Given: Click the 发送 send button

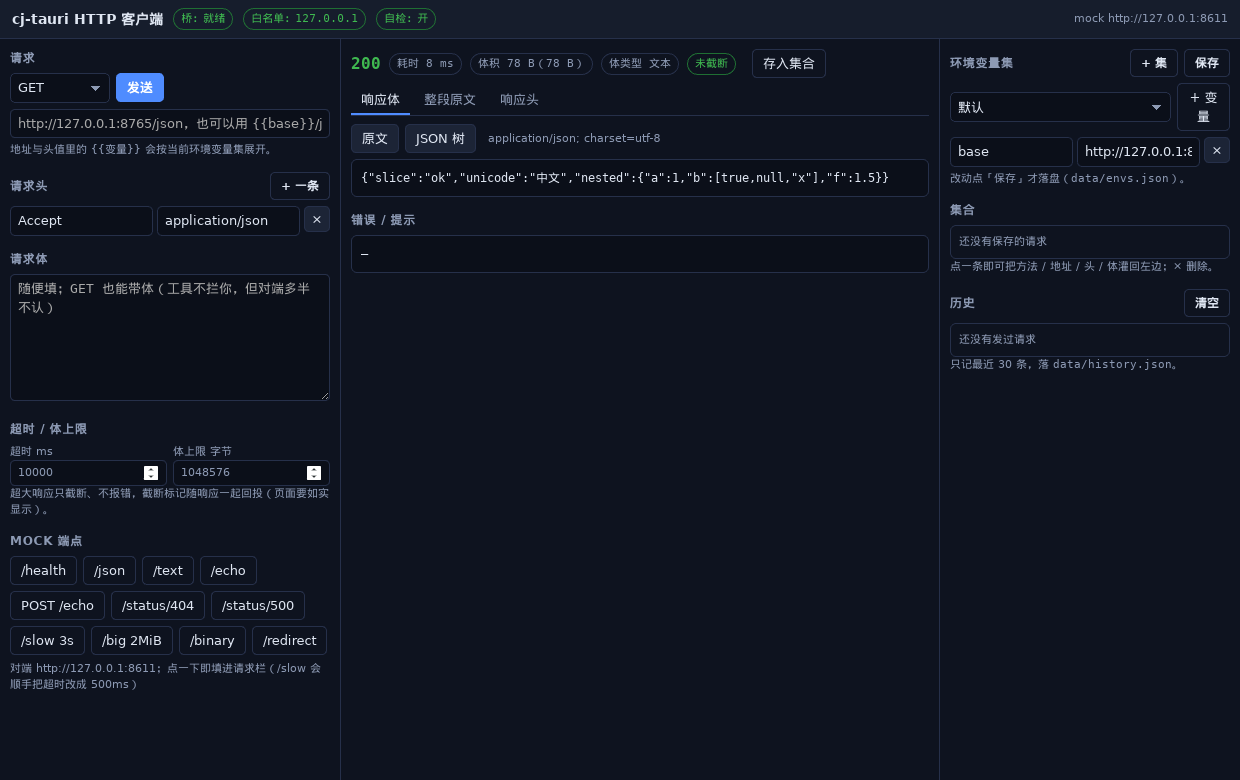Looking at the screenshot, I should [140, 88].
